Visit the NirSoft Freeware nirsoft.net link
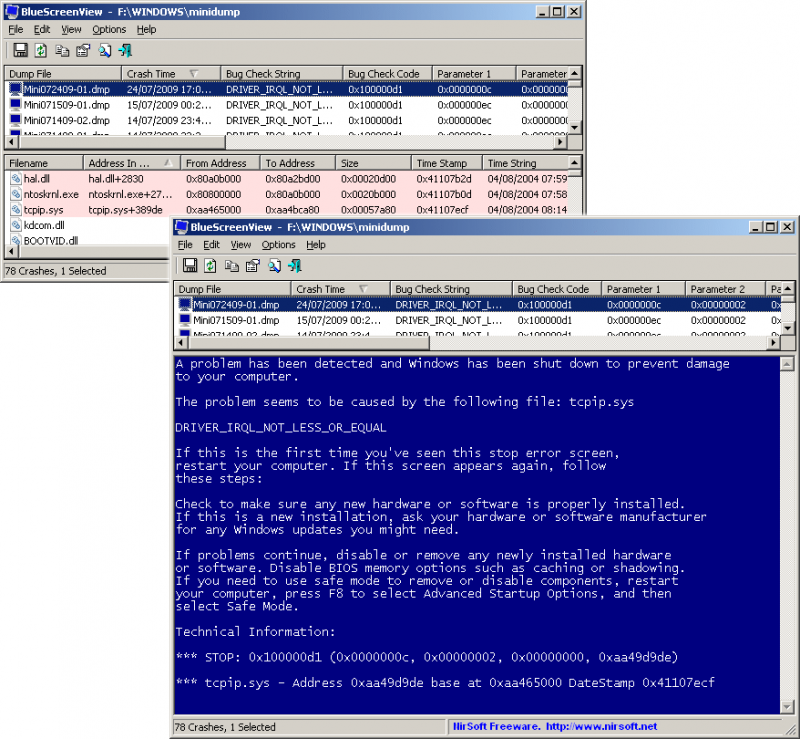Viewport: 800px width, 739px height. 555,726
